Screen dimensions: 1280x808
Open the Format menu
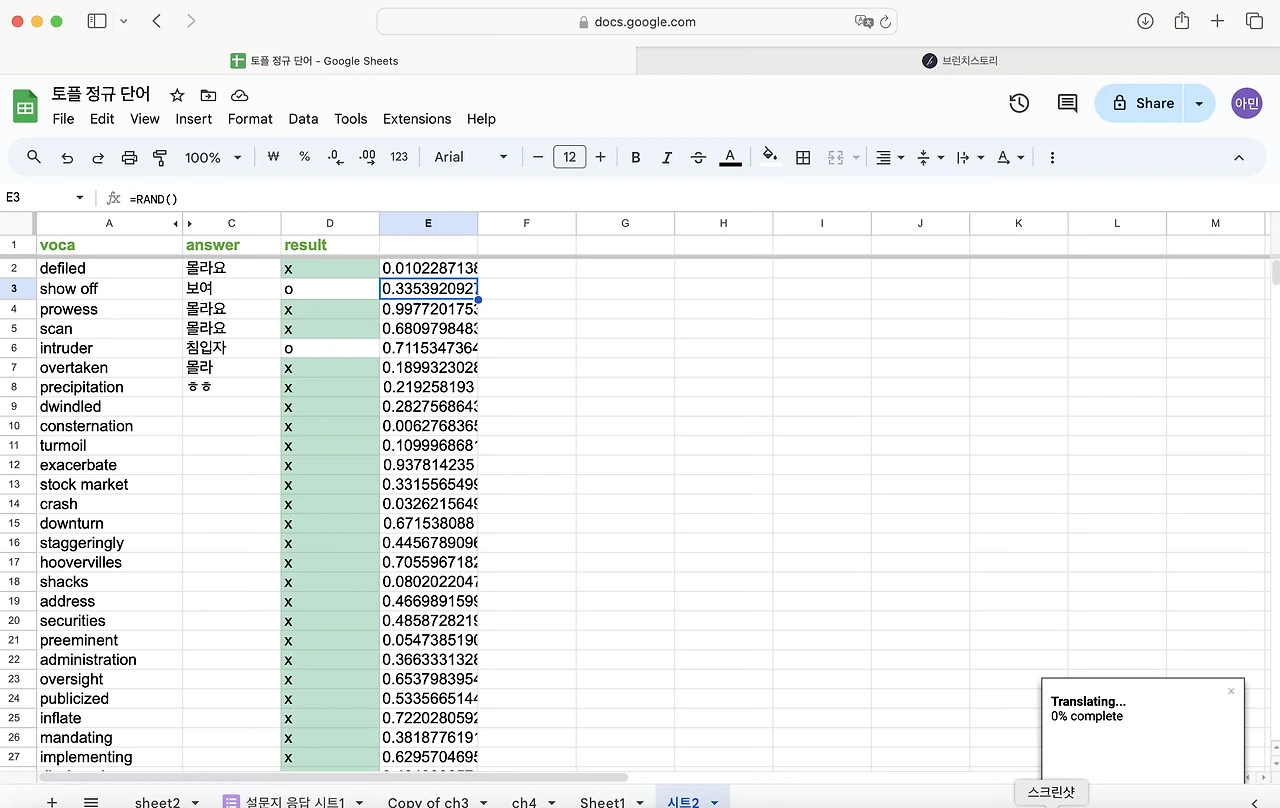[x=250, y=119]
